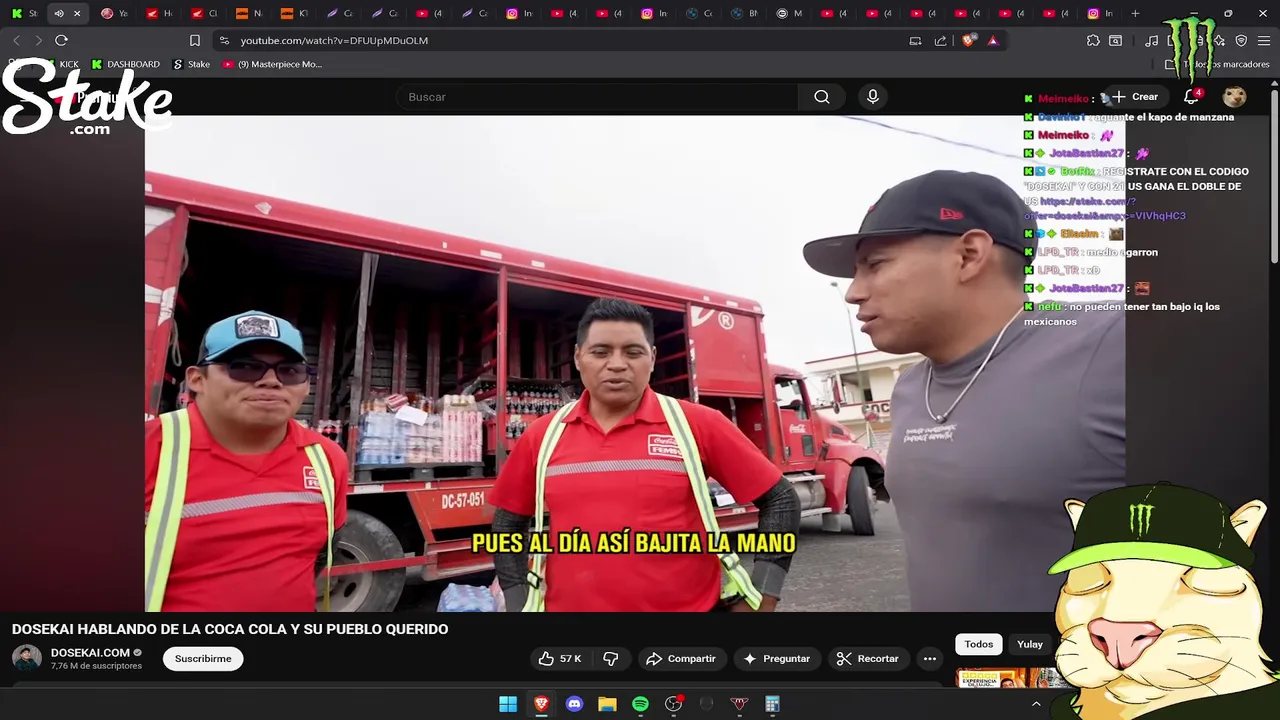Select the Yulay filter chip
The width and height of the screenshot is (1280, 720).
click(1030, 644)
